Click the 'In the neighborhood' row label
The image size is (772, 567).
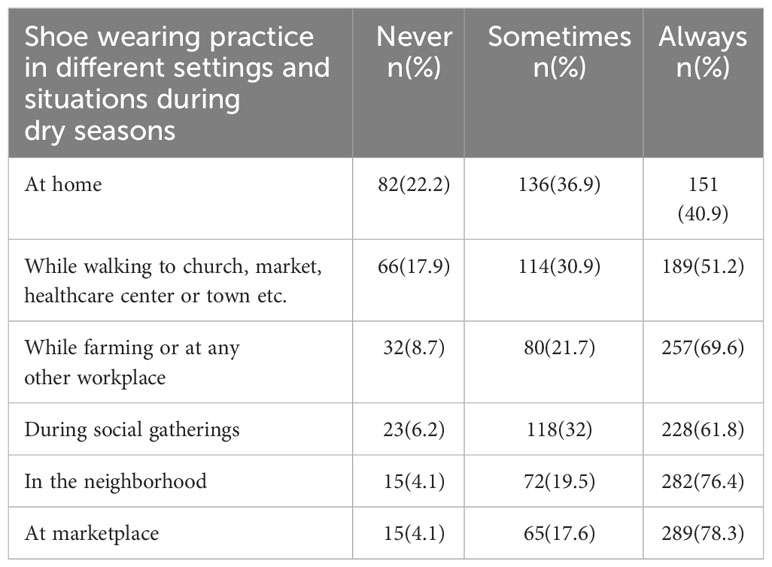coord(116,481)
